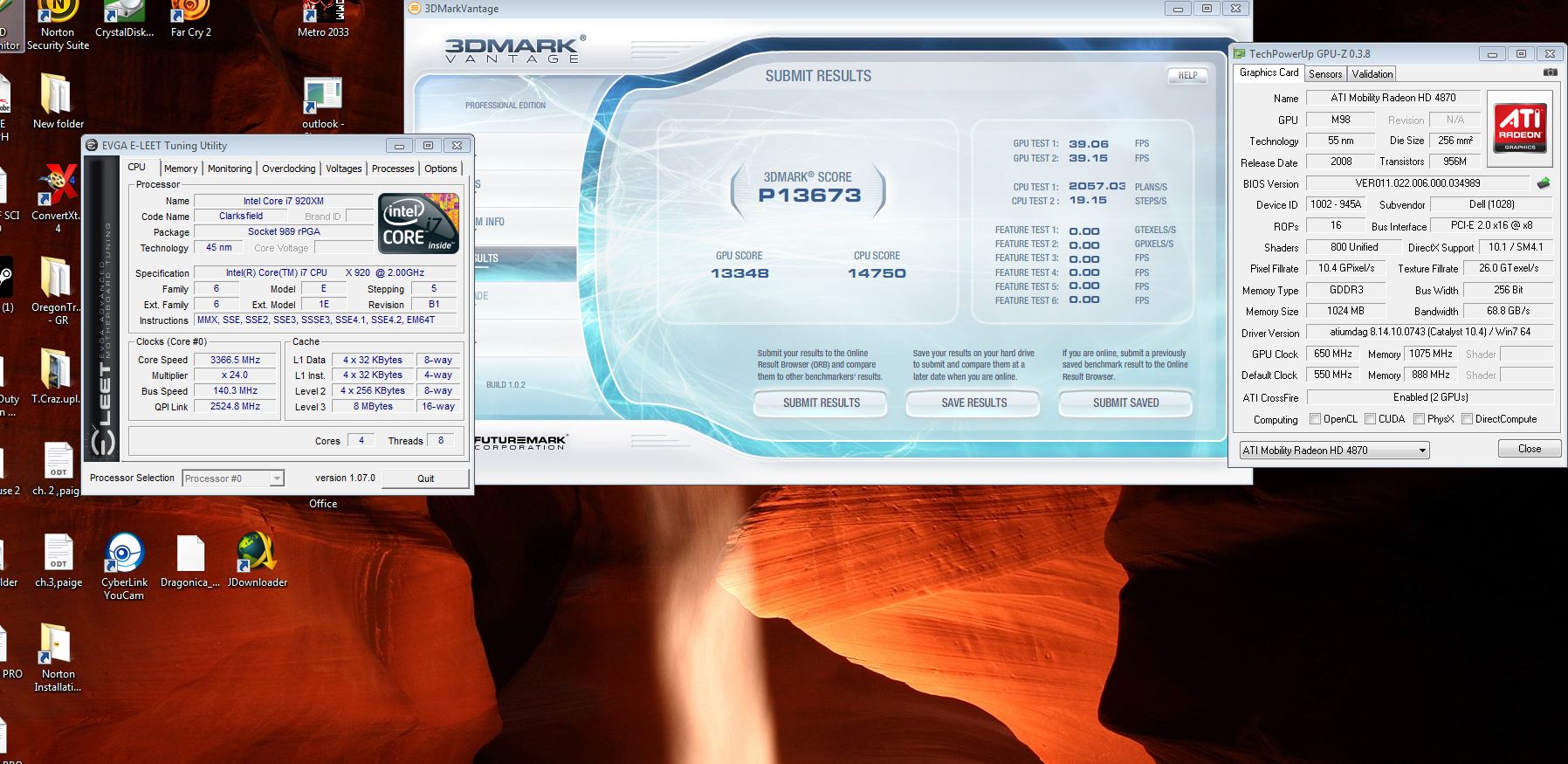Click the ATI CrossFire Enabled (2 GPUs) field
The image size is (1568, 764).
click(x=1429, y=396)
